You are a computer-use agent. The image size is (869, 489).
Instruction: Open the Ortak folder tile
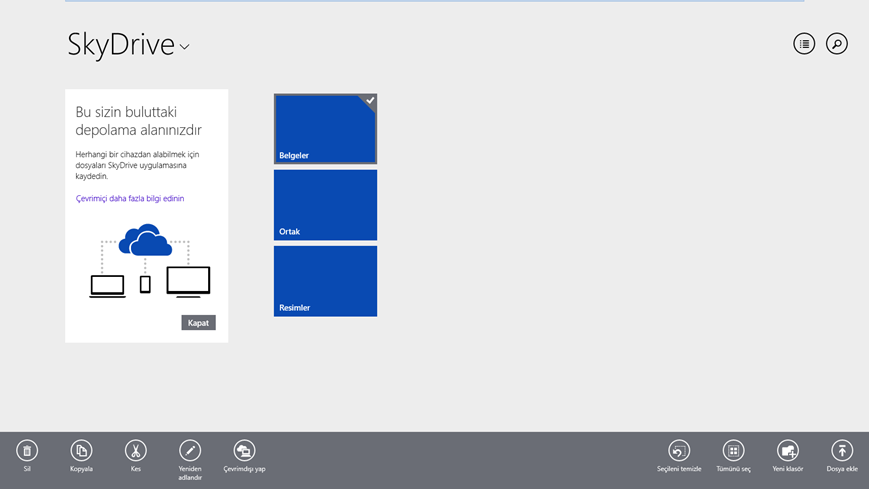325,205
